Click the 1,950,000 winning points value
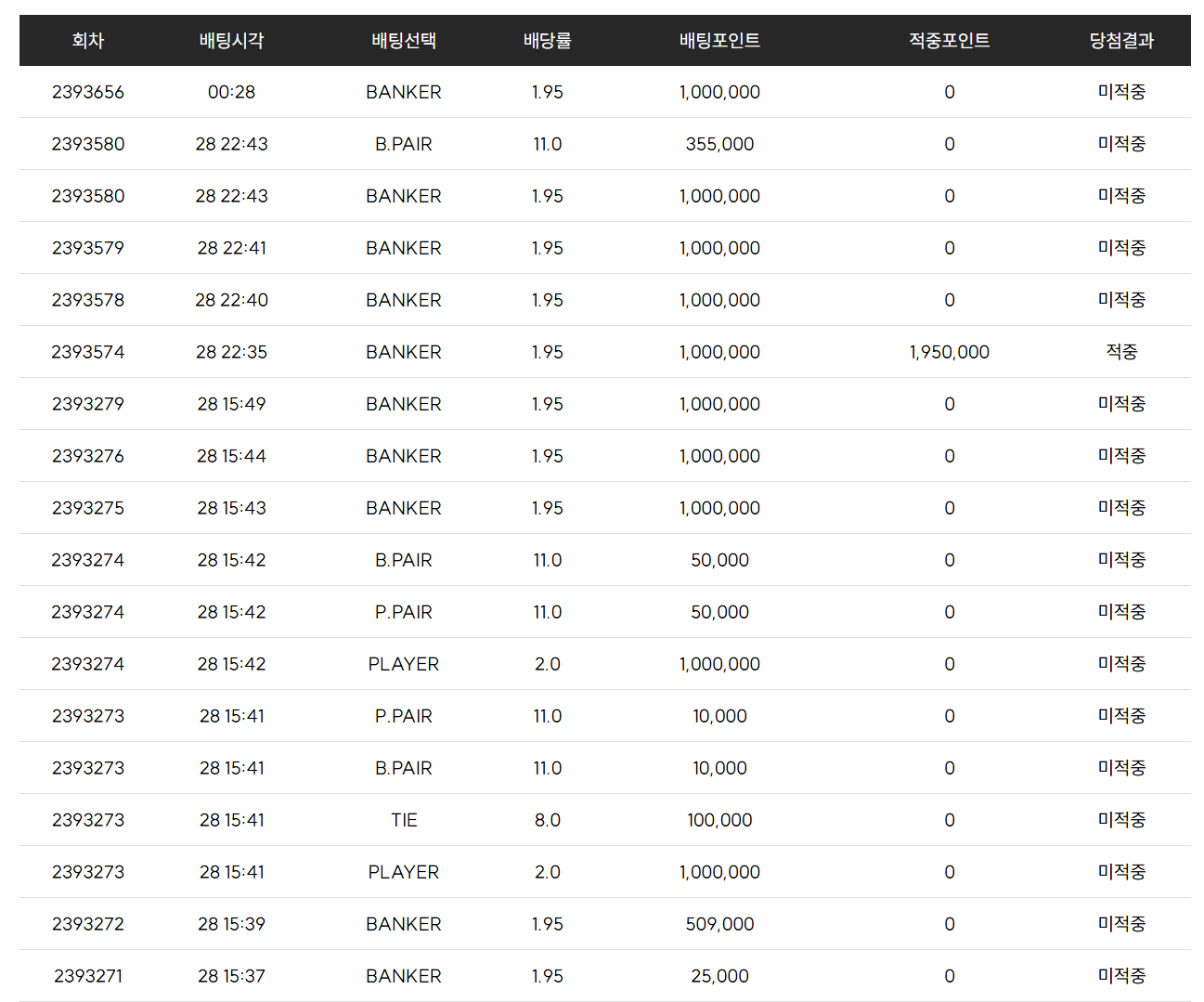1204x1002 pixels. (949, 352)
